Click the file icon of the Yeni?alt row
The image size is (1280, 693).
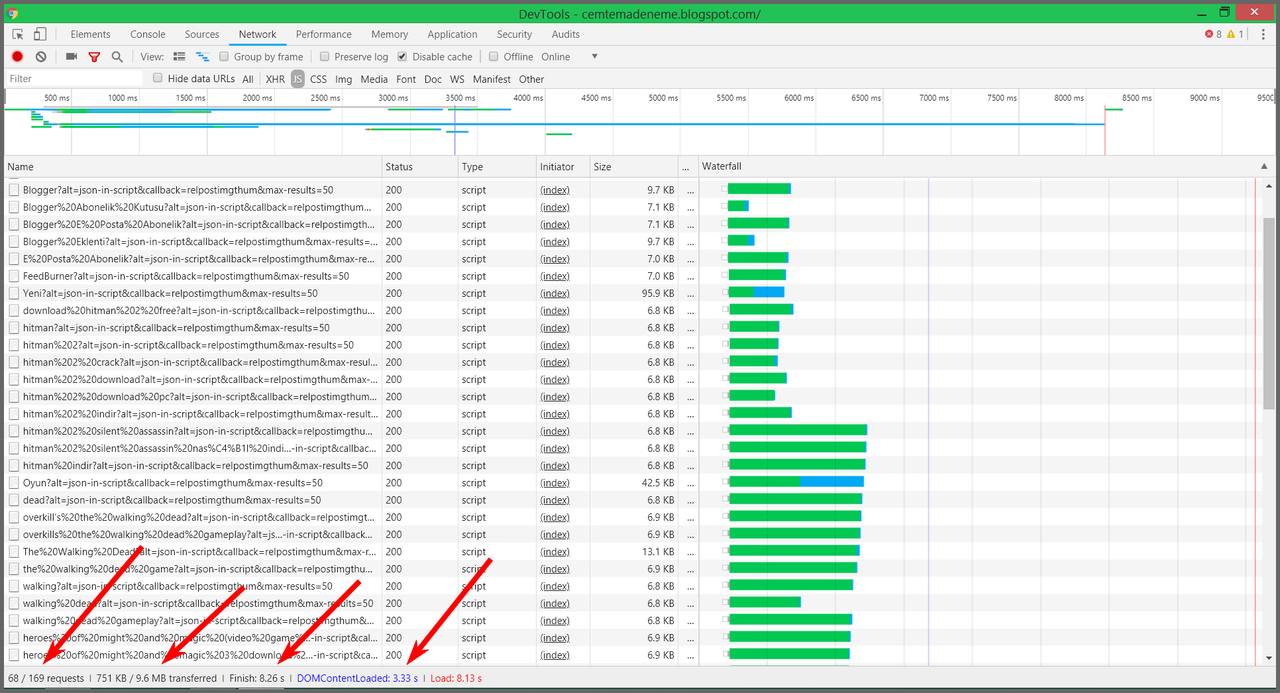tap(14, 293)
